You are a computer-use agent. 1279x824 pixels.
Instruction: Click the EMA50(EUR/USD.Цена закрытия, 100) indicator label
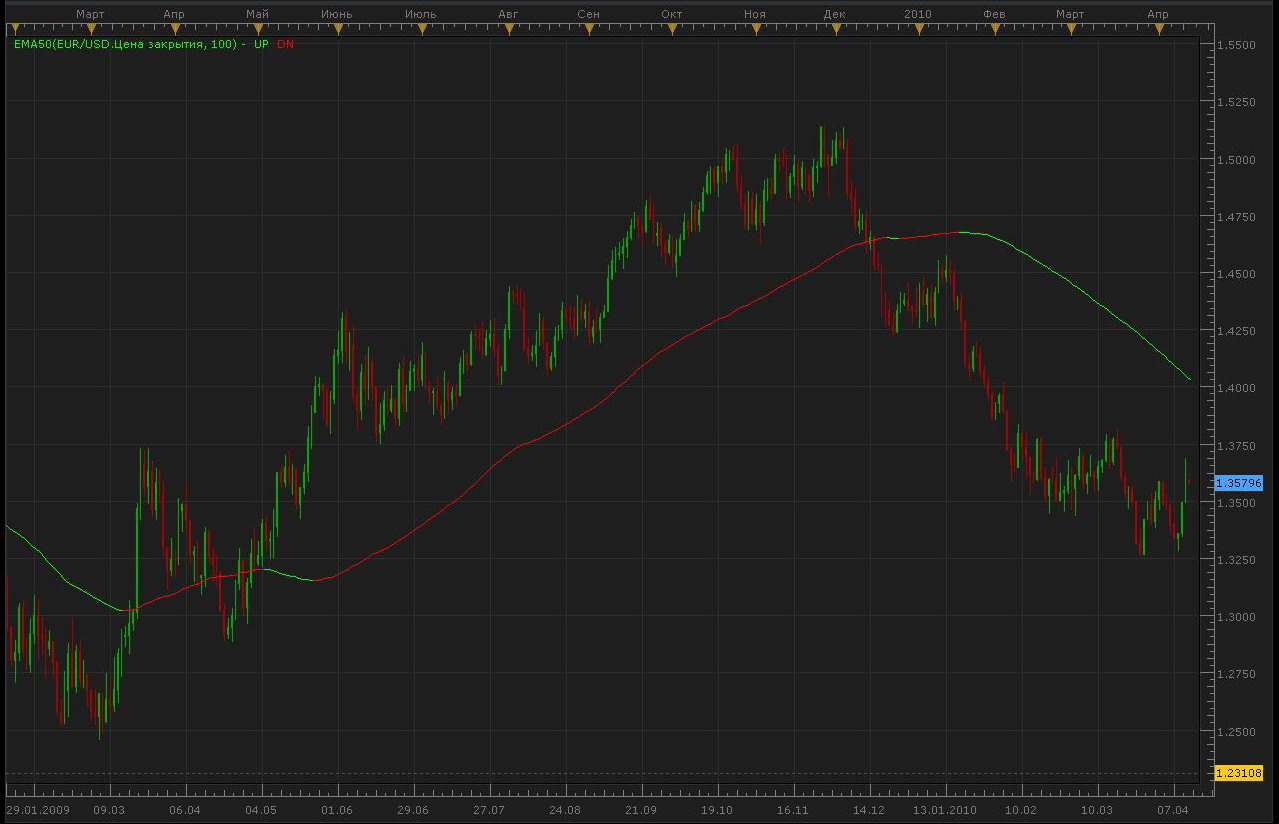coord(125,45)
